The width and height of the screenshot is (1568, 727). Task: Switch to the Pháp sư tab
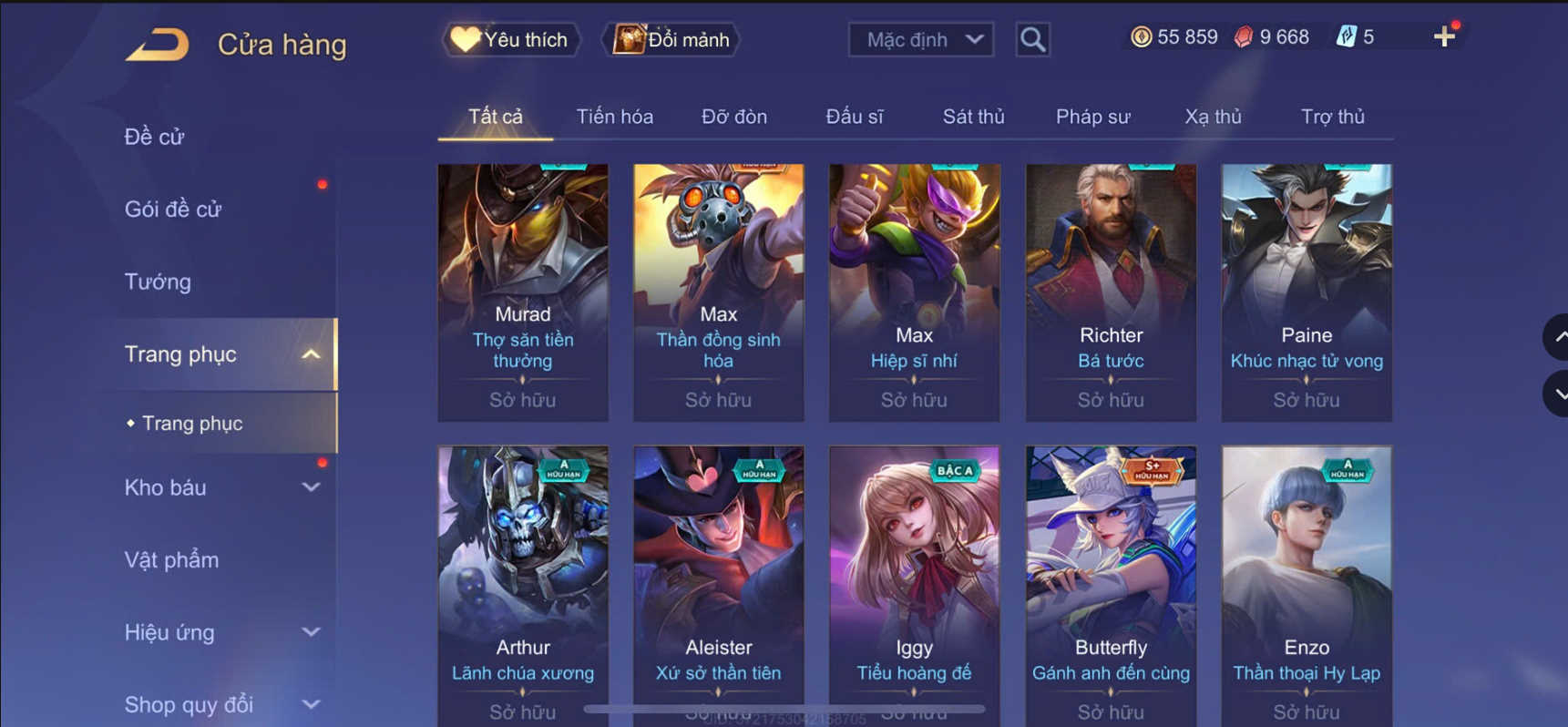(1092, 117)
